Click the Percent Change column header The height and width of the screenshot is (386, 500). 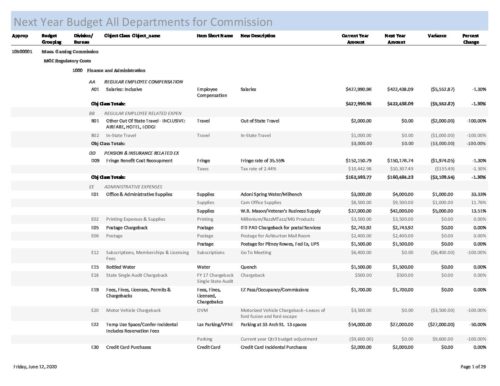point(471,39)
